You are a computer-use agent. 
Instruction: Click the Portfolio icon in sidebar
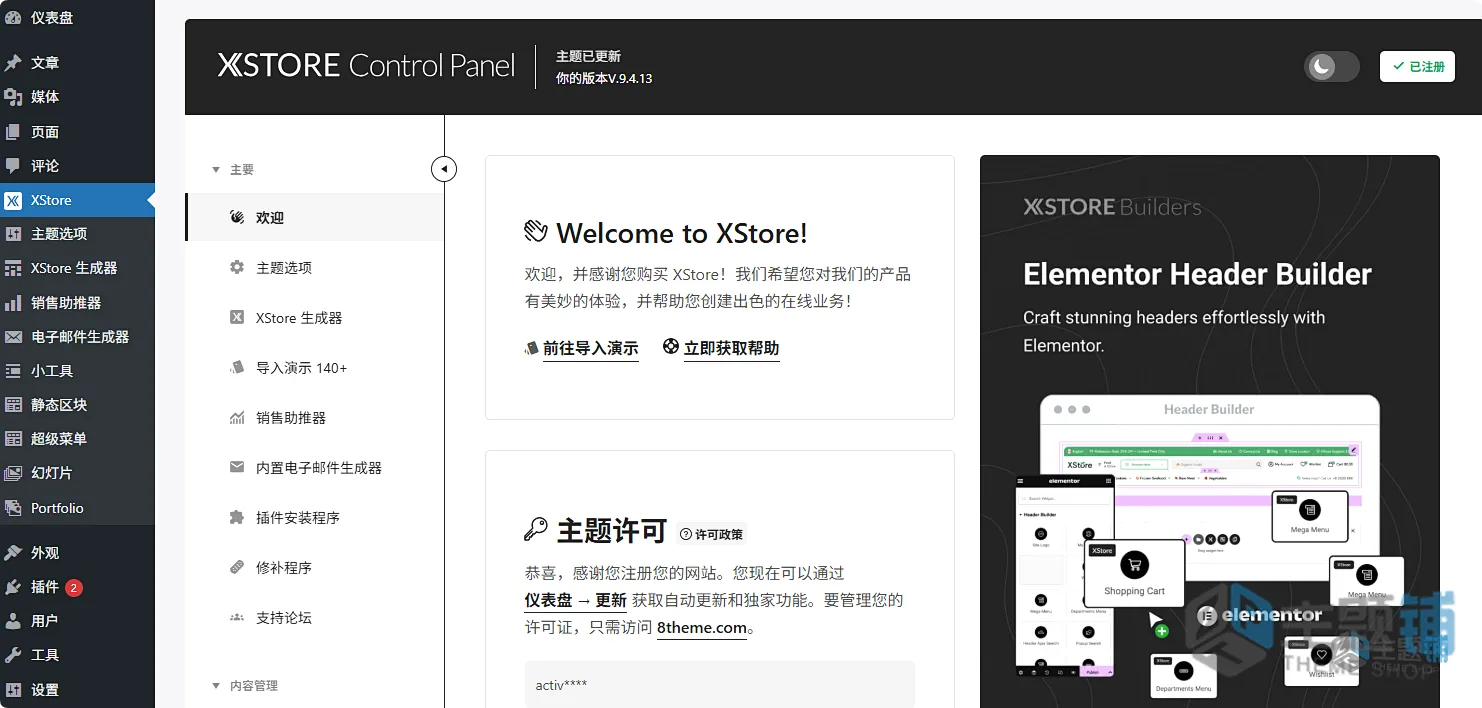click(13, 508)
